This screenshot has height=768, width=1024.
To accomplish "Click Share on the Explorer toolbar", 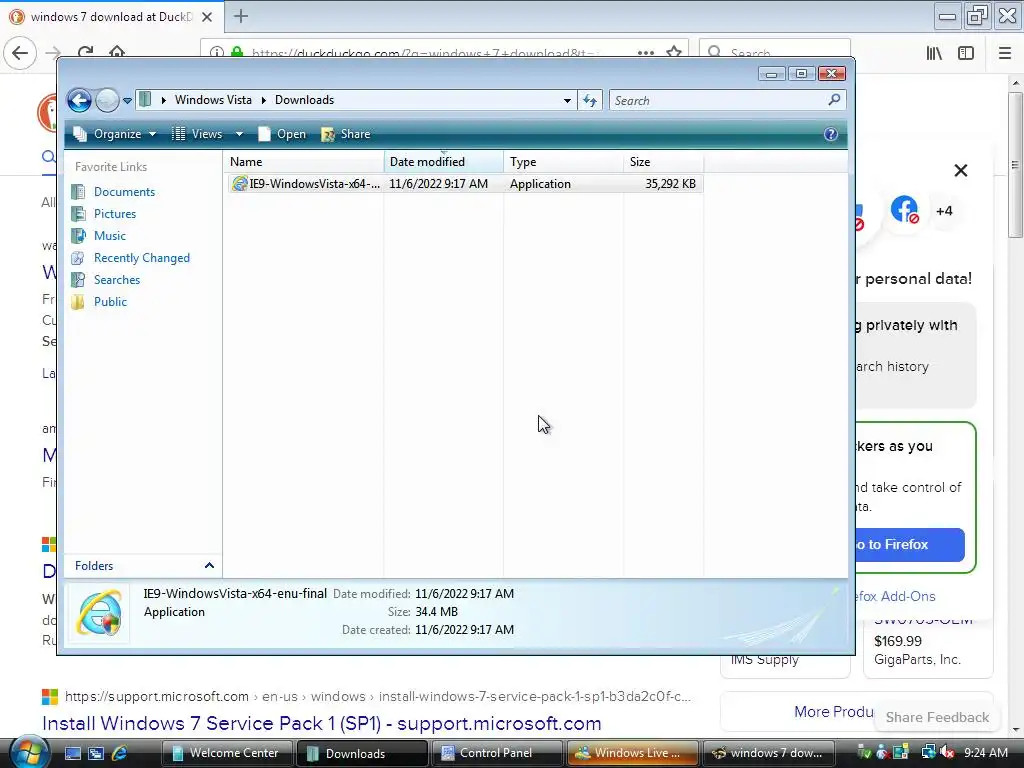I will [x=346, y=134].
